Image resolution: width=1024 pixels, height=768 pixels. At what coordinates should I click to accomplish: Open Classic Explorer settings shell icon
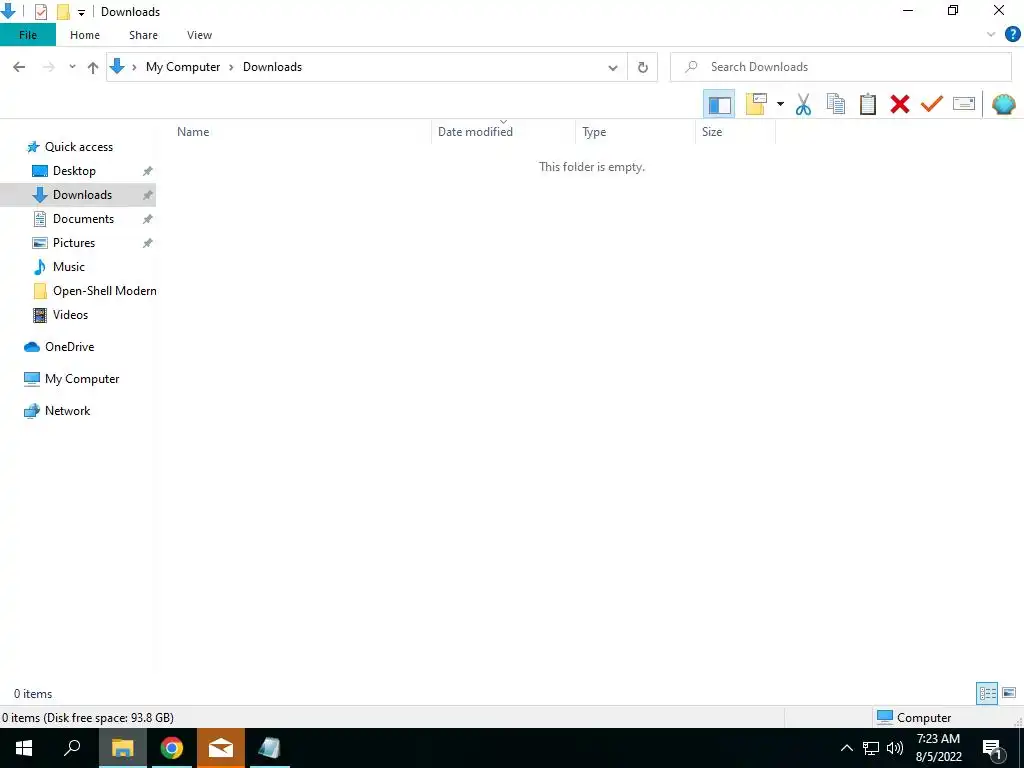point(1004,104)
